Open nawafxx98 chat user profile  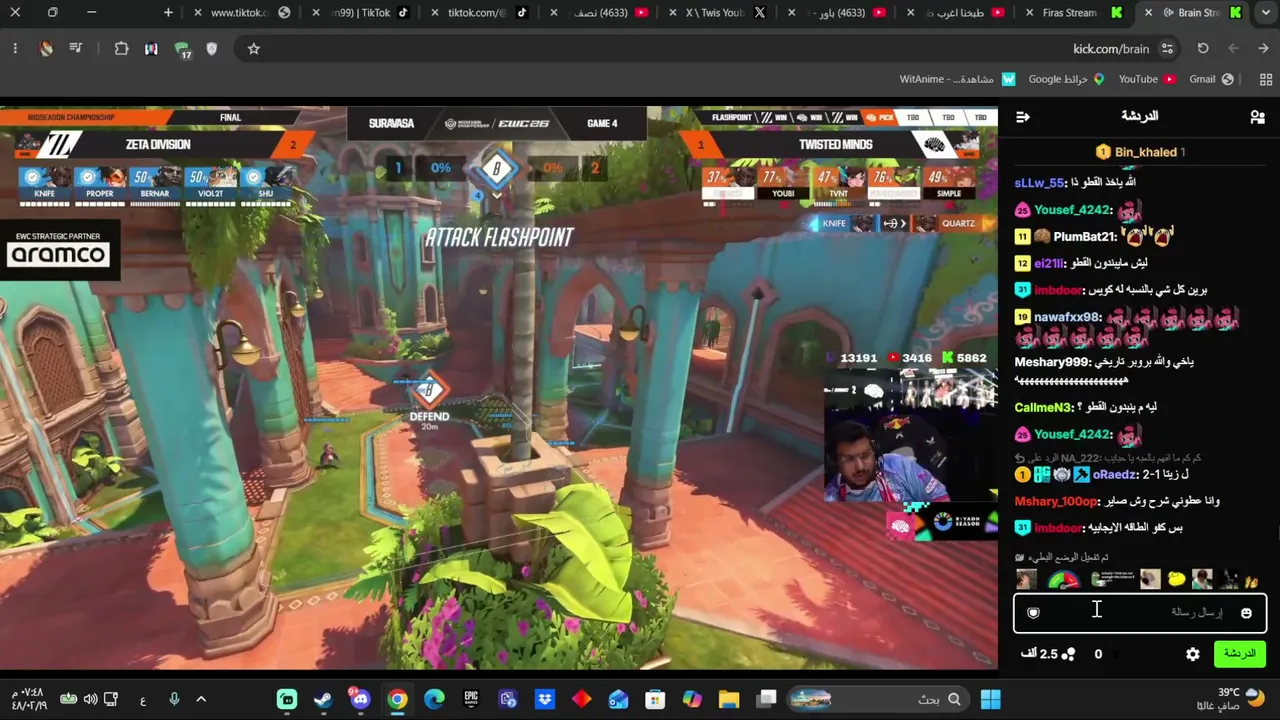(x=1067, y=317)
